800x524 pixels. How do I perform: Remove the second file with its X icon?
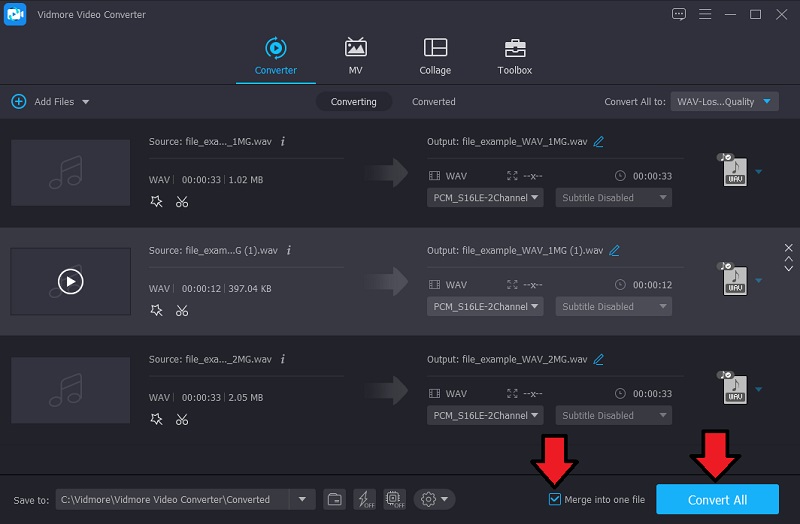tap(788, 247)
